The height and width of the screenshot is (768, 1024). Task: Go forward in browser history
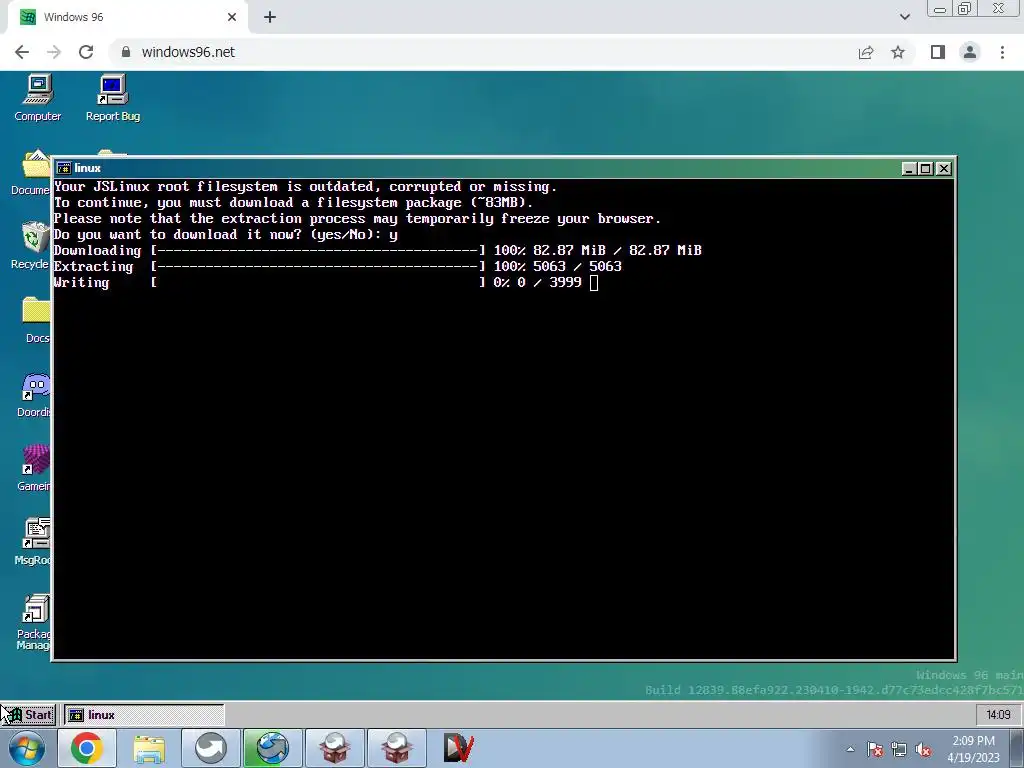(54, 52)
